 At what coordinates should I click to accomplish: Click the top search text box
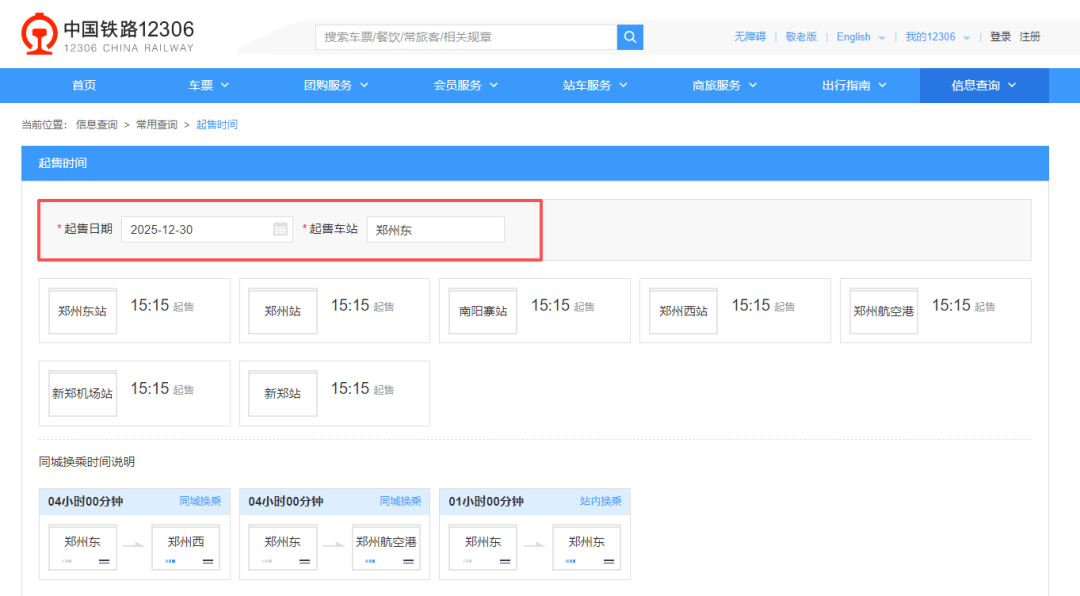point(466,37)
